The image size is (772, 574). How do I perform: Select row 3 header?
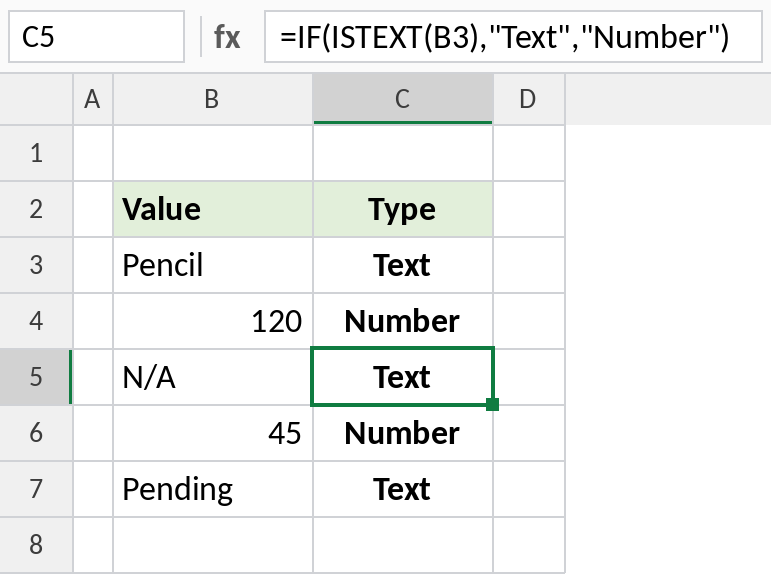tap(36, 265)
